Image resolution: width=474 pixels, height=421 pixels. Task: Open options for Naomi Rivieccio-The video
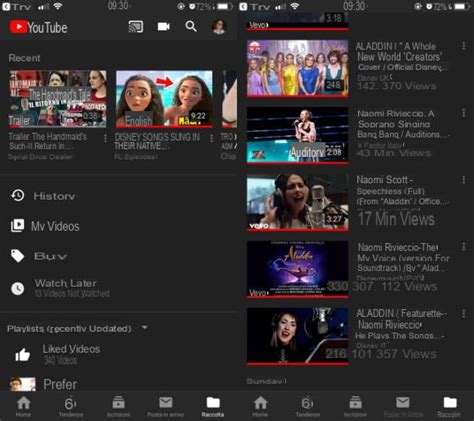tap(464, 247)
